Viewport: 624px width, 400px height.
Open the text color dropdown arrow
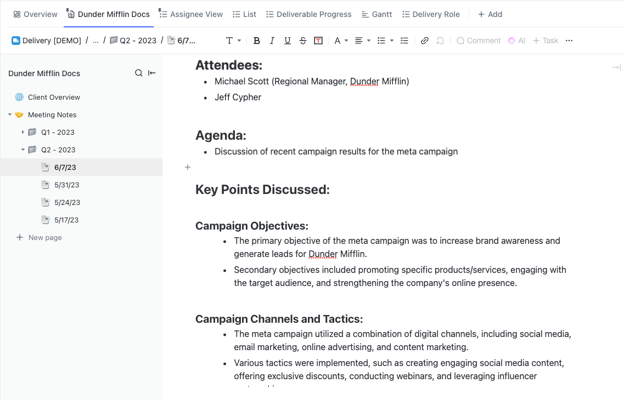[x=346, y=41]
